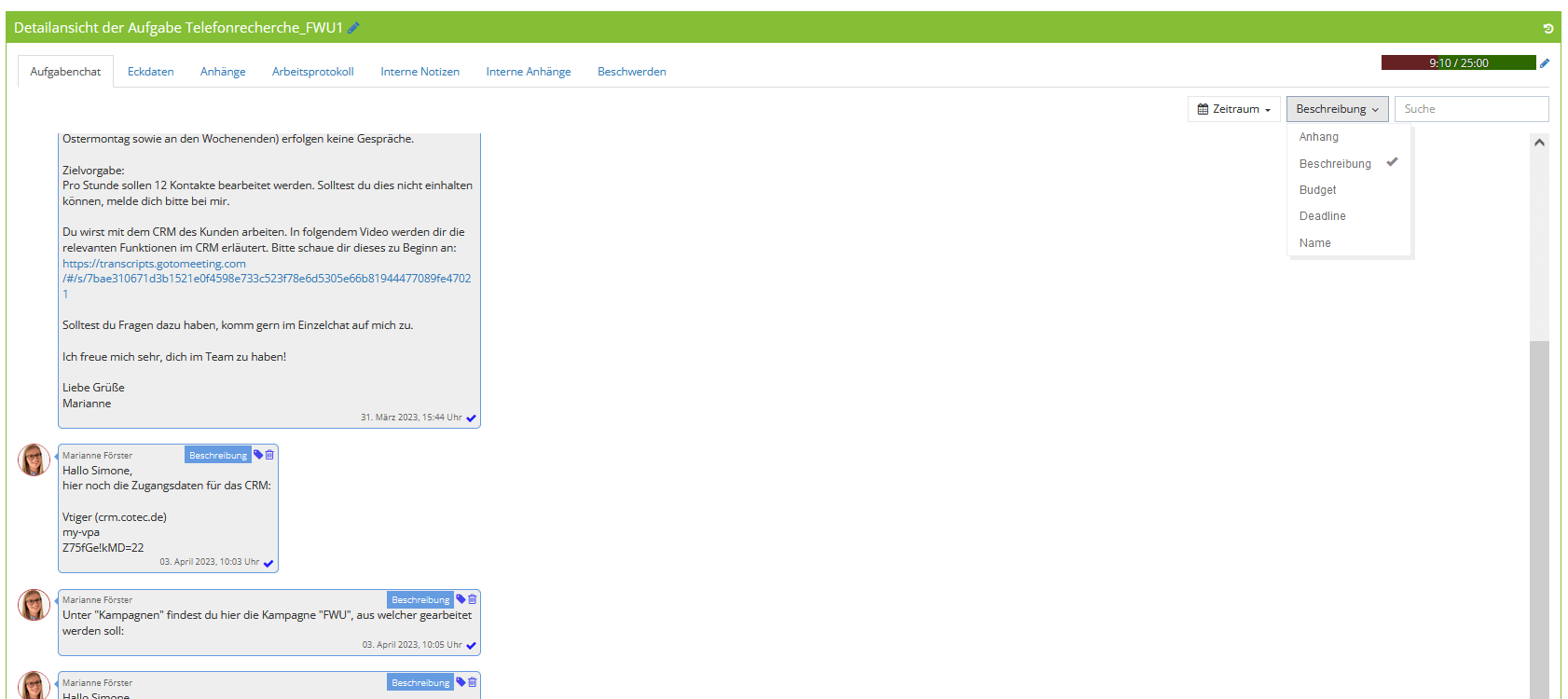Click Marianne Förster avatar beside Zugangsdaten message
The width and height of the screenshot is (1568, 699).
(34, 459)
